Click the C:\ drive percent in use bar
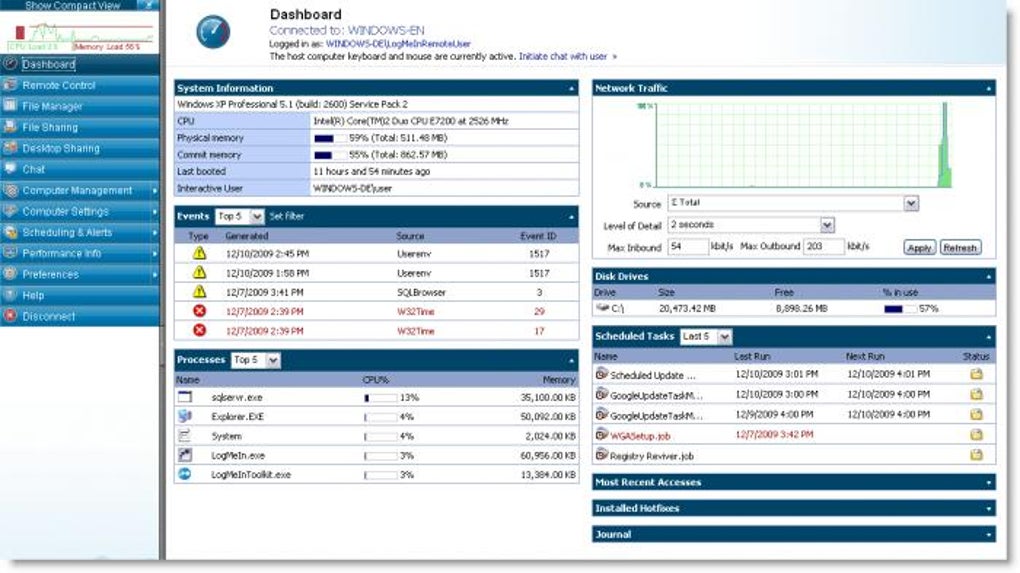 [900, 309]
